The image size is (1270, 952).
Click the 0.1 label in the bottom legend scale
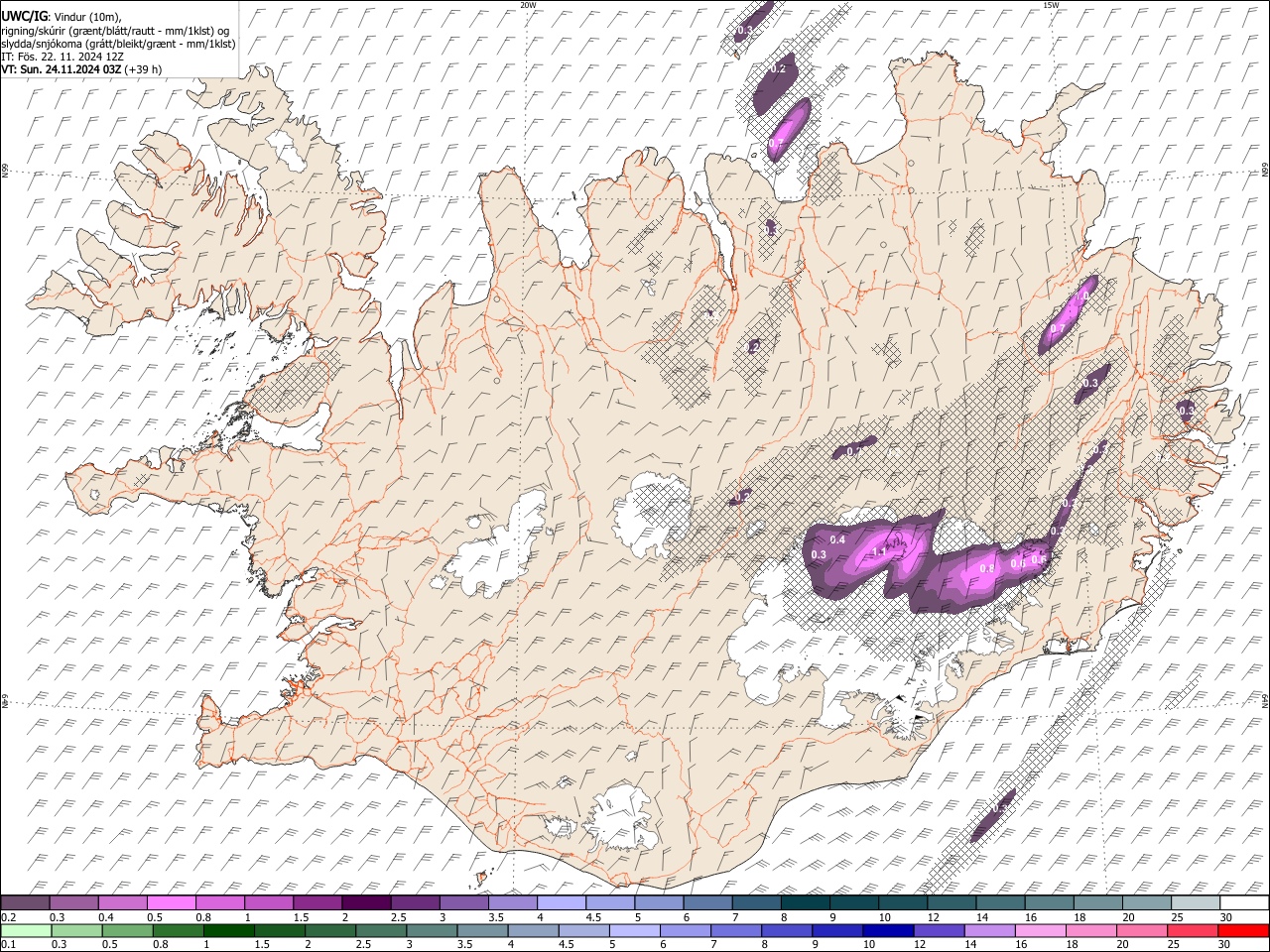pyautogui.click(x=9, y=945)
